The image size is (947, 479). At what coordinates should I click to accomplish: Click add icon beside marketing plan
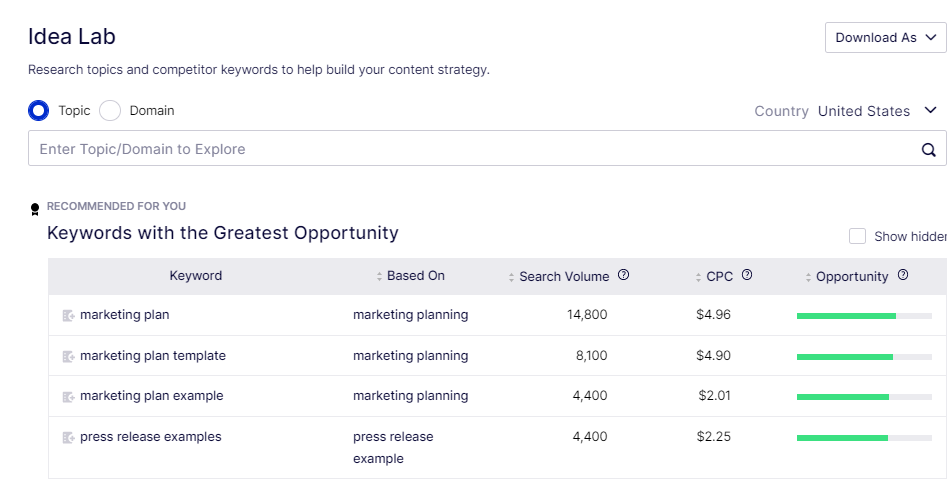tap(69, 316)
